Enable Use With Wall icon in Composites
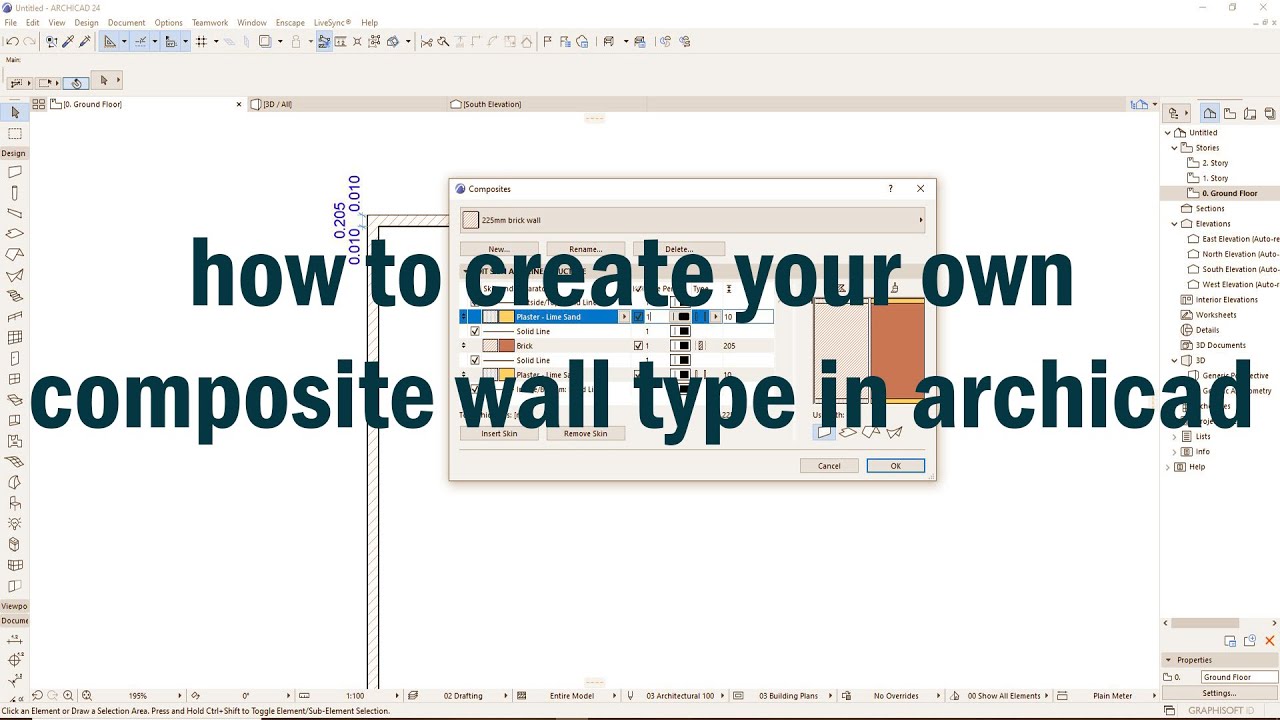Screen dimensions: 1280x720 tap(824, 432)
